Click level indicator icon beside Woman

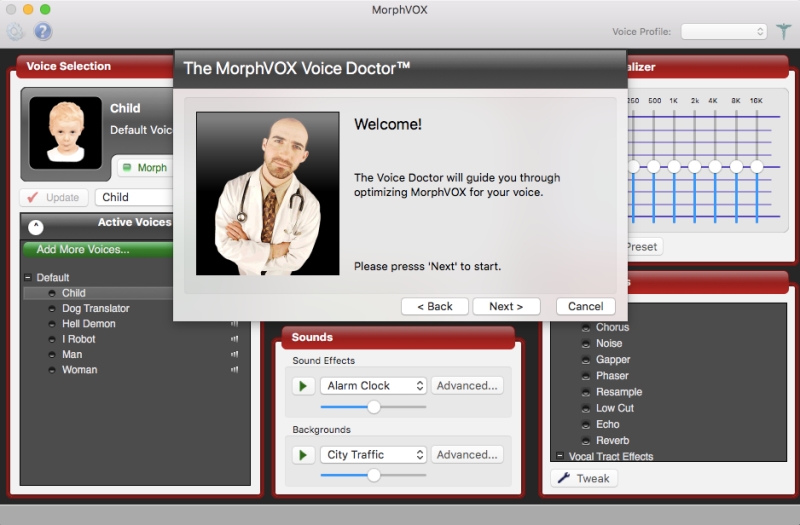[x=234, y=369]
